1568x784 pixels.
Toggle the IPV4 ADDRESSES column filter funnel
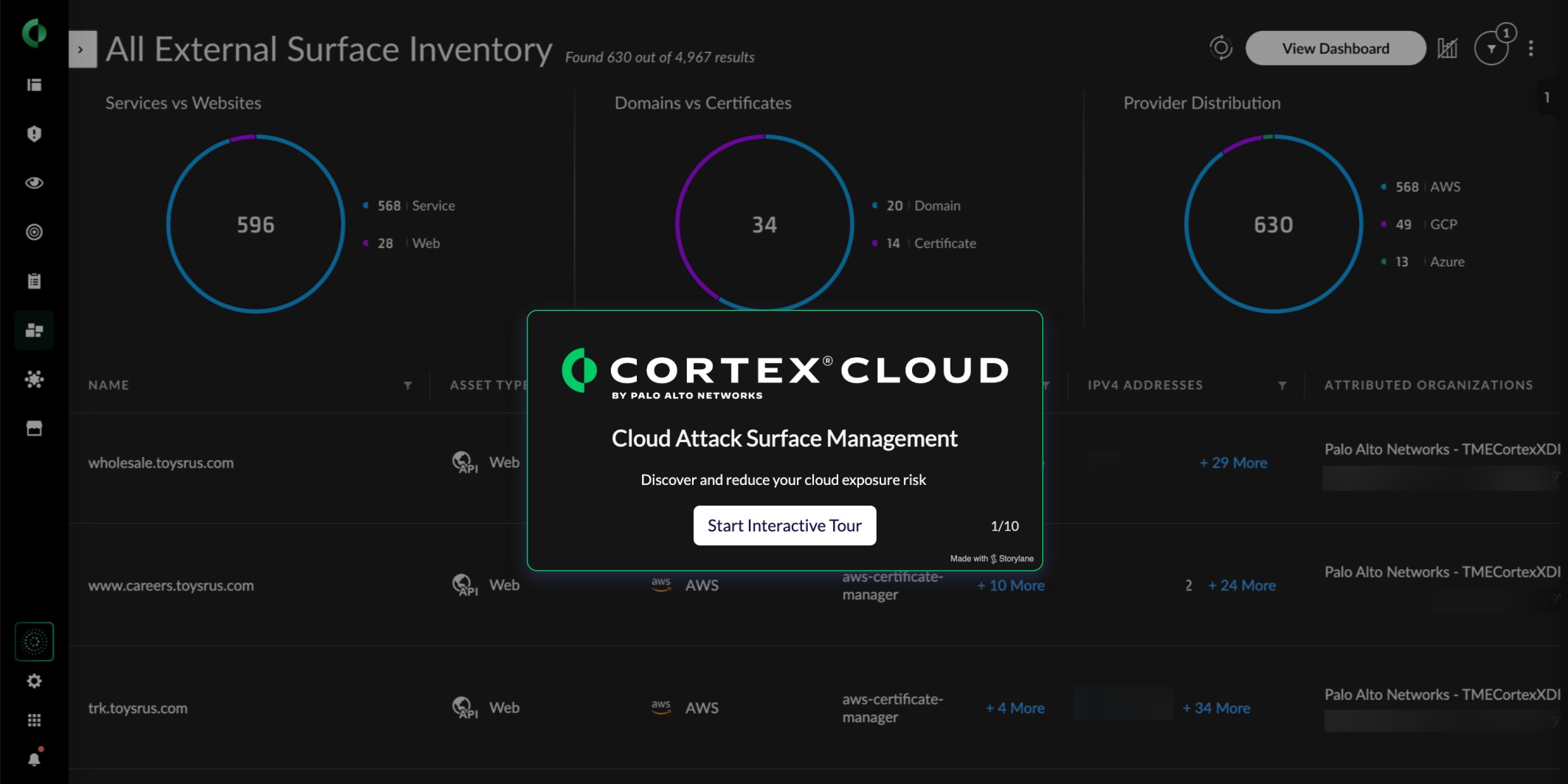pyautogui.click(x=1282, y=385)
